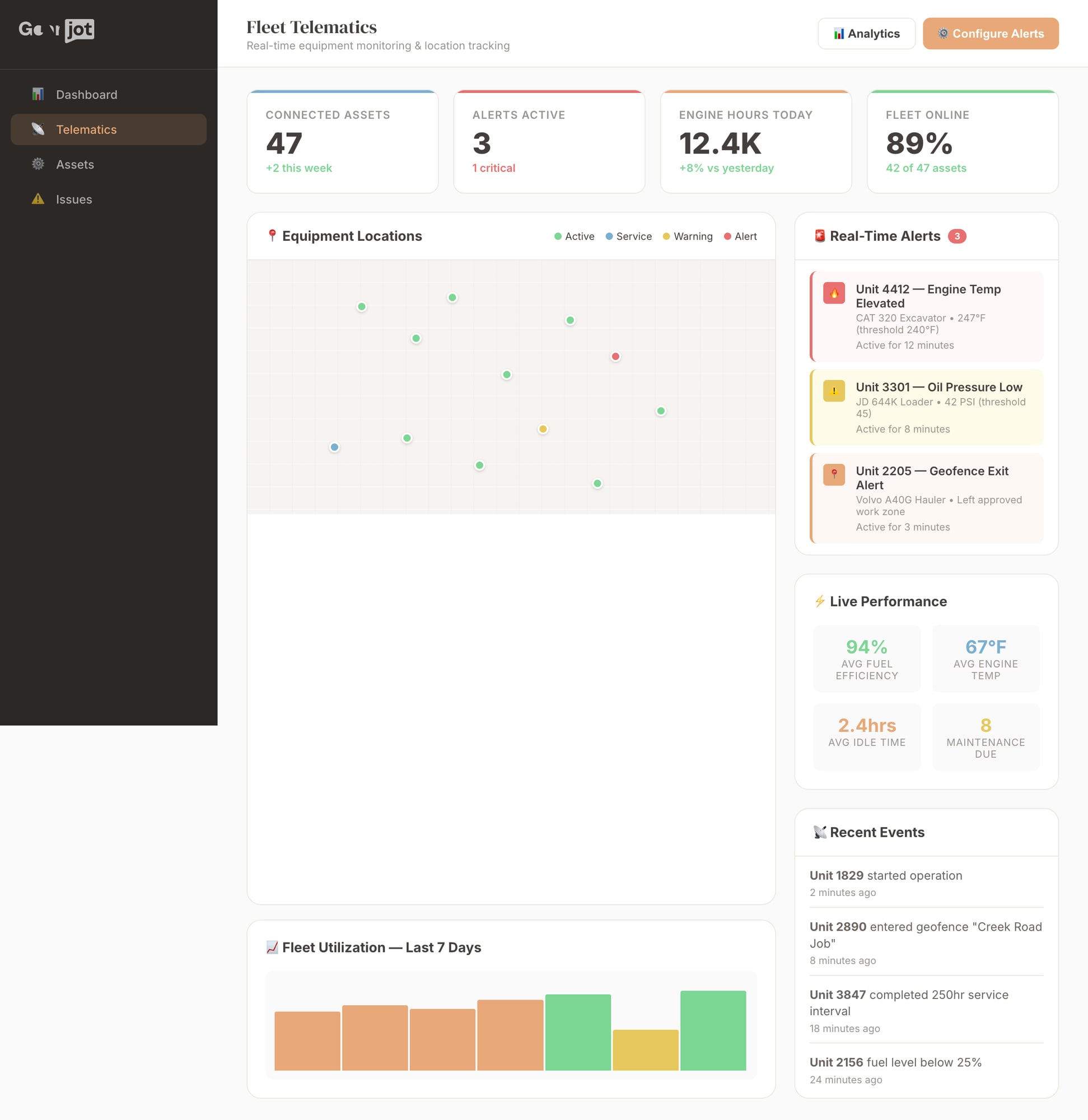This screenshot has height=1120, width=1088.
Task: Click the pin icon on the Geofence Exit alert
Action: point(834,474)
